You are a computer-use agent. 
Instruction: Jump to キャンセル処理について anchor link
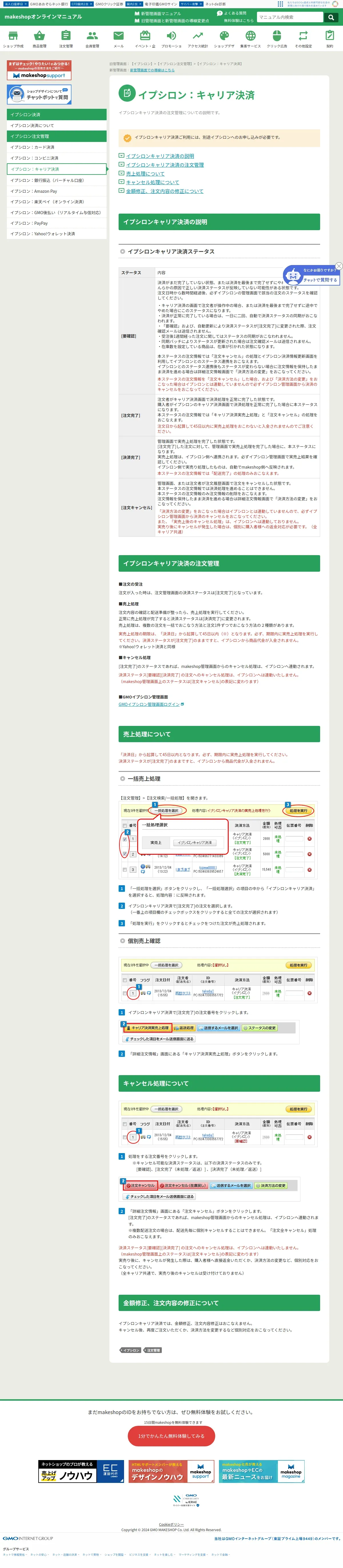pyautogui.click(x=152, y=182)
